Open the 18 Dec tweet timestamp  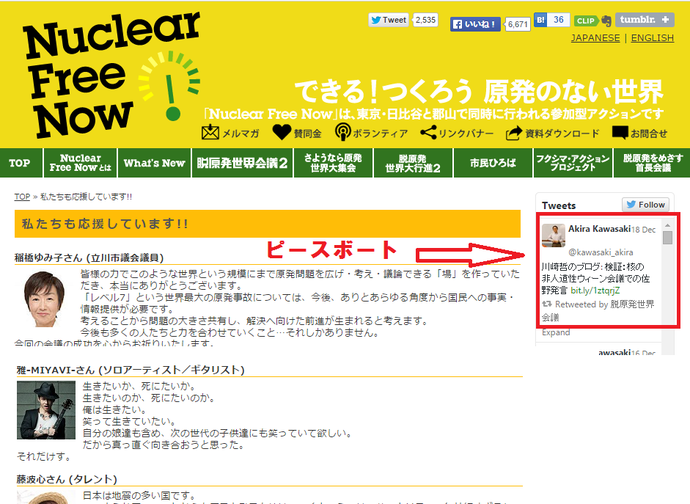pyautogui.click(x=643, y=230)
